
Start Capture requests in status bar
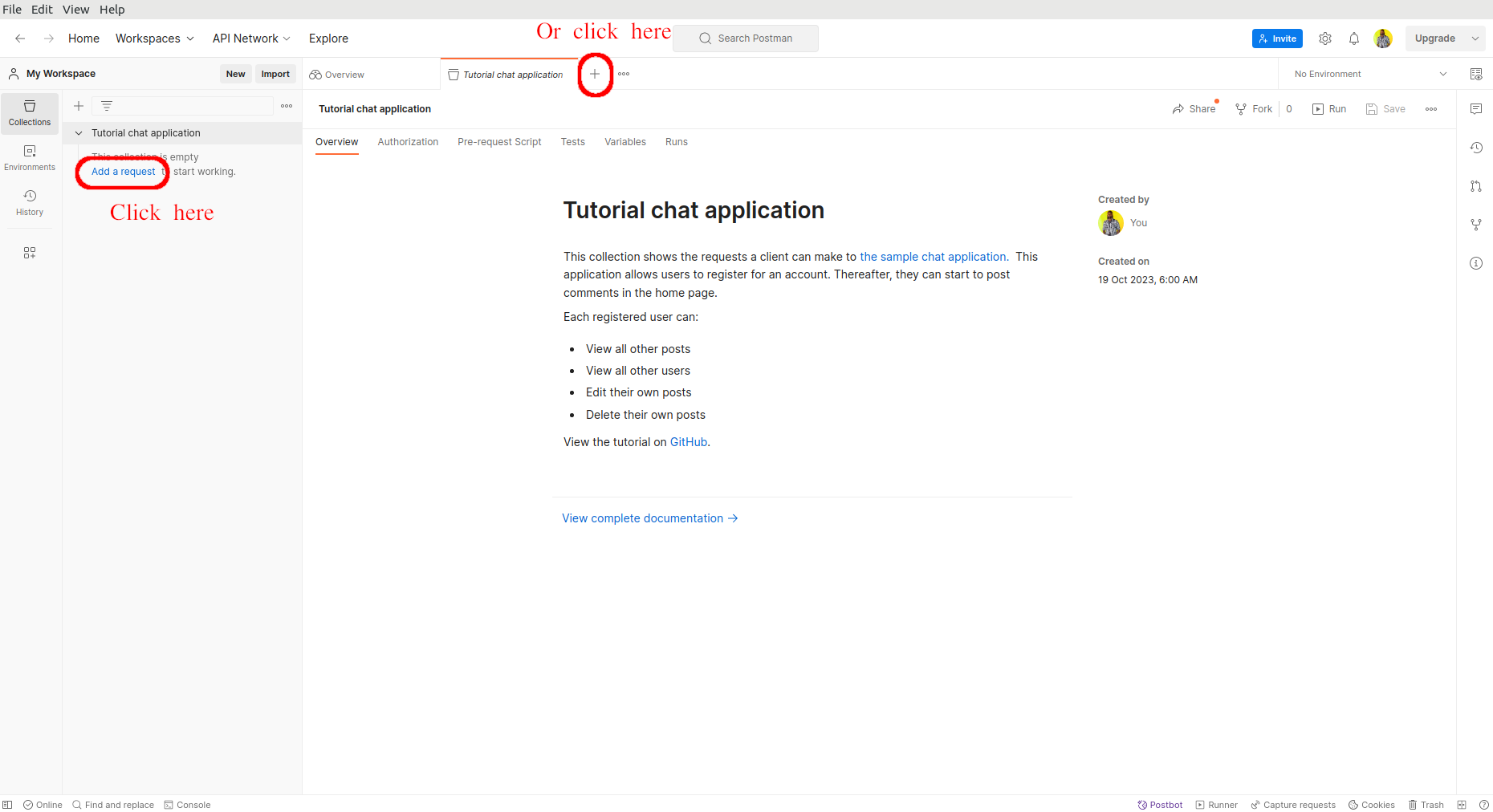[x=1293, y=805]
